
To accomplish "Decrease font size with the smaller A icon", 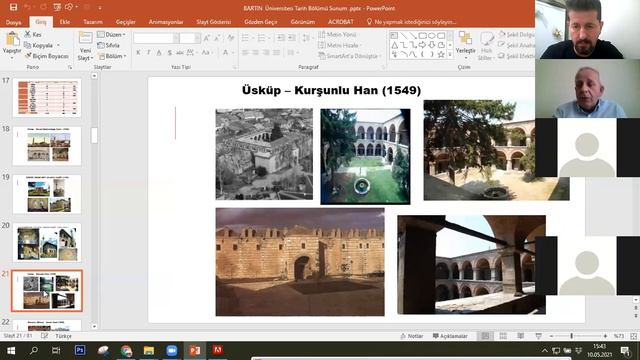I will [x=217, y=38].
